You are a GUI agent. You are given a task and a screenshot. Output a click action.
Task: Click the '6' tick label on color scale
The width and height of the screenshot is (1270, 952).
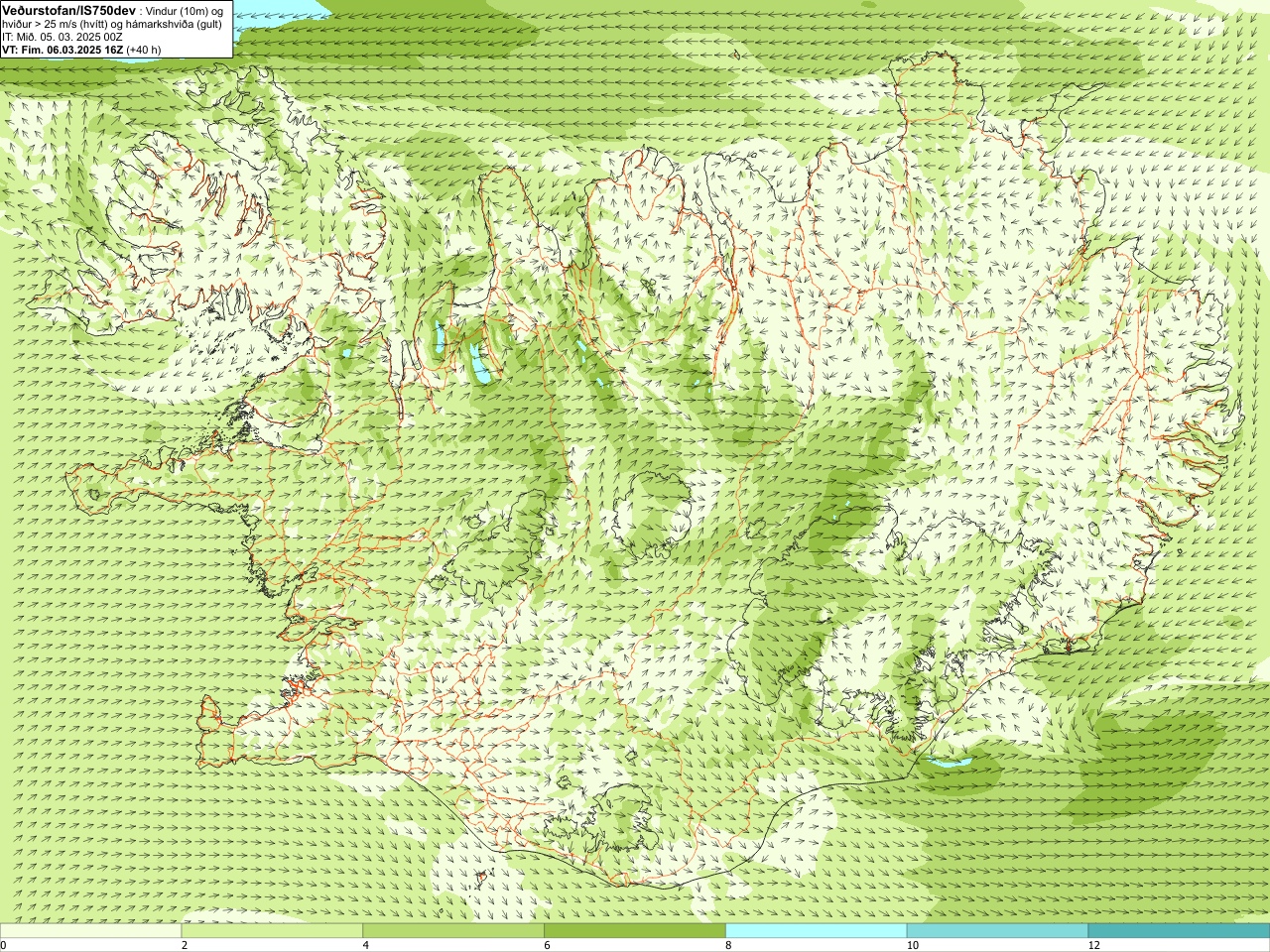[x=547, y=945]
